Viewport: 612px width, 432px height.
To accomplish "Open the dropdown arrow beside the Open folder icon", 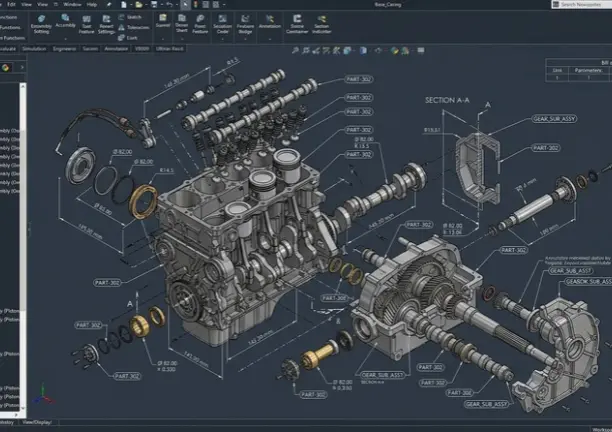I will coord(146,5).
